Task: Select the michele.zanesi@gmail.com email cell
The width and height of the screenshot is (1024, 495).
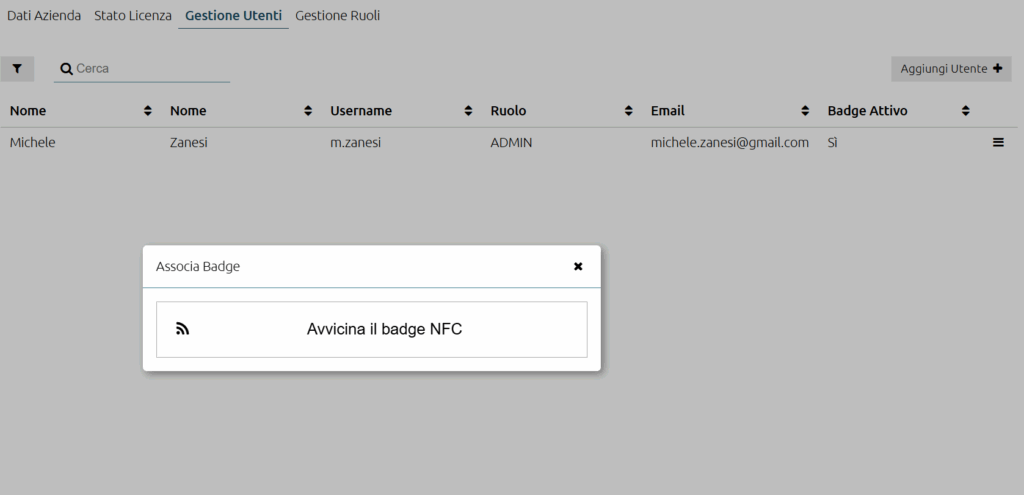Action: [x=729, y=142]
